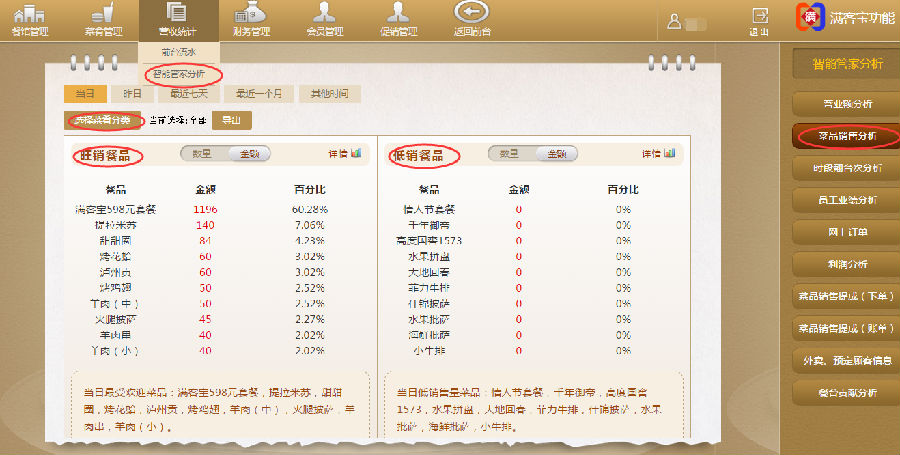Click the 导出 export button
The height and width of the screenshot is (455, 900).
click(x=231, y=120)
